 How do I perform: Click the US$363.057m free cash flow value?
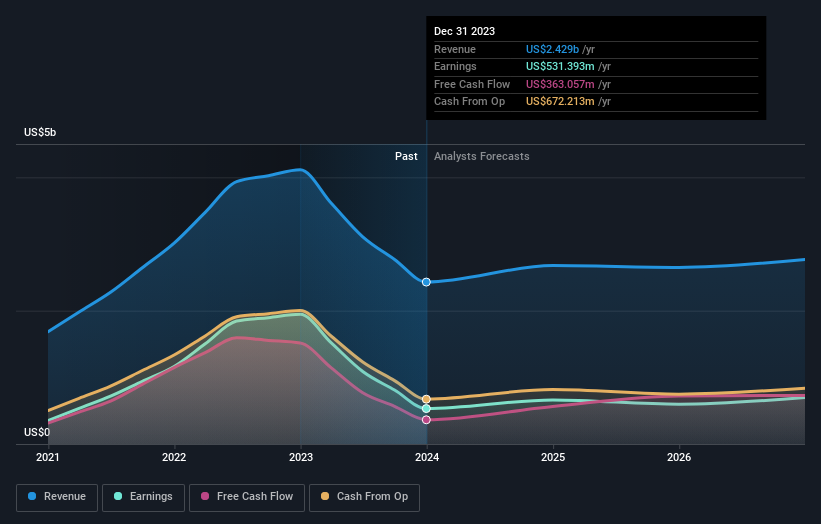click(560, 84)
